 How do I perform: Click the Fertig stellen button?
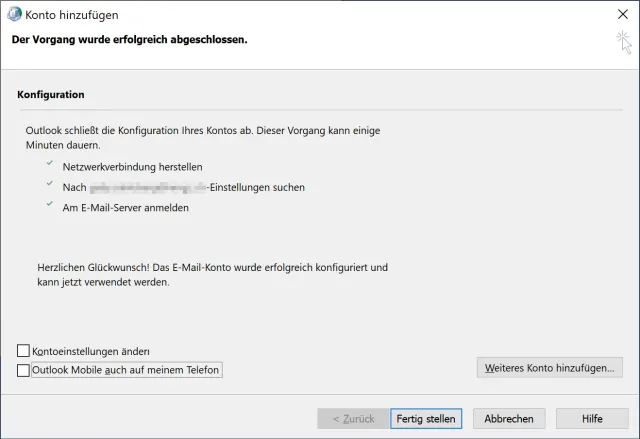point(426,419)
